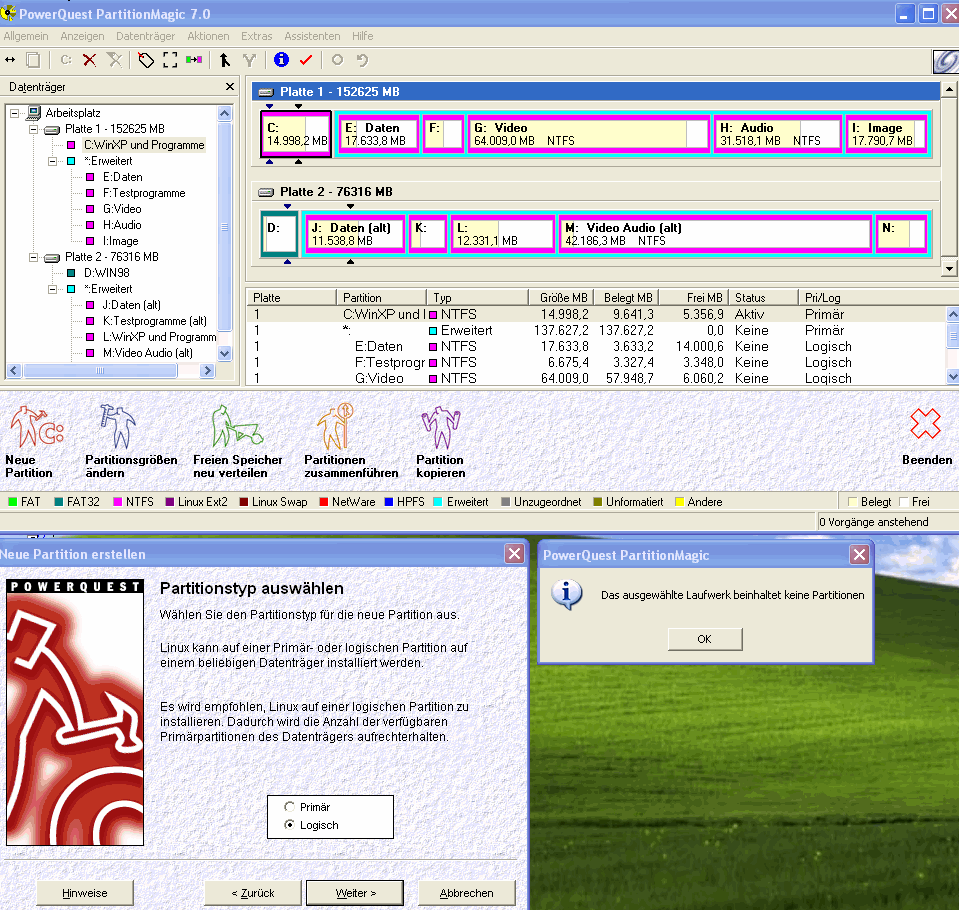Click the Hinweise button in wizard

pos(84,893)
